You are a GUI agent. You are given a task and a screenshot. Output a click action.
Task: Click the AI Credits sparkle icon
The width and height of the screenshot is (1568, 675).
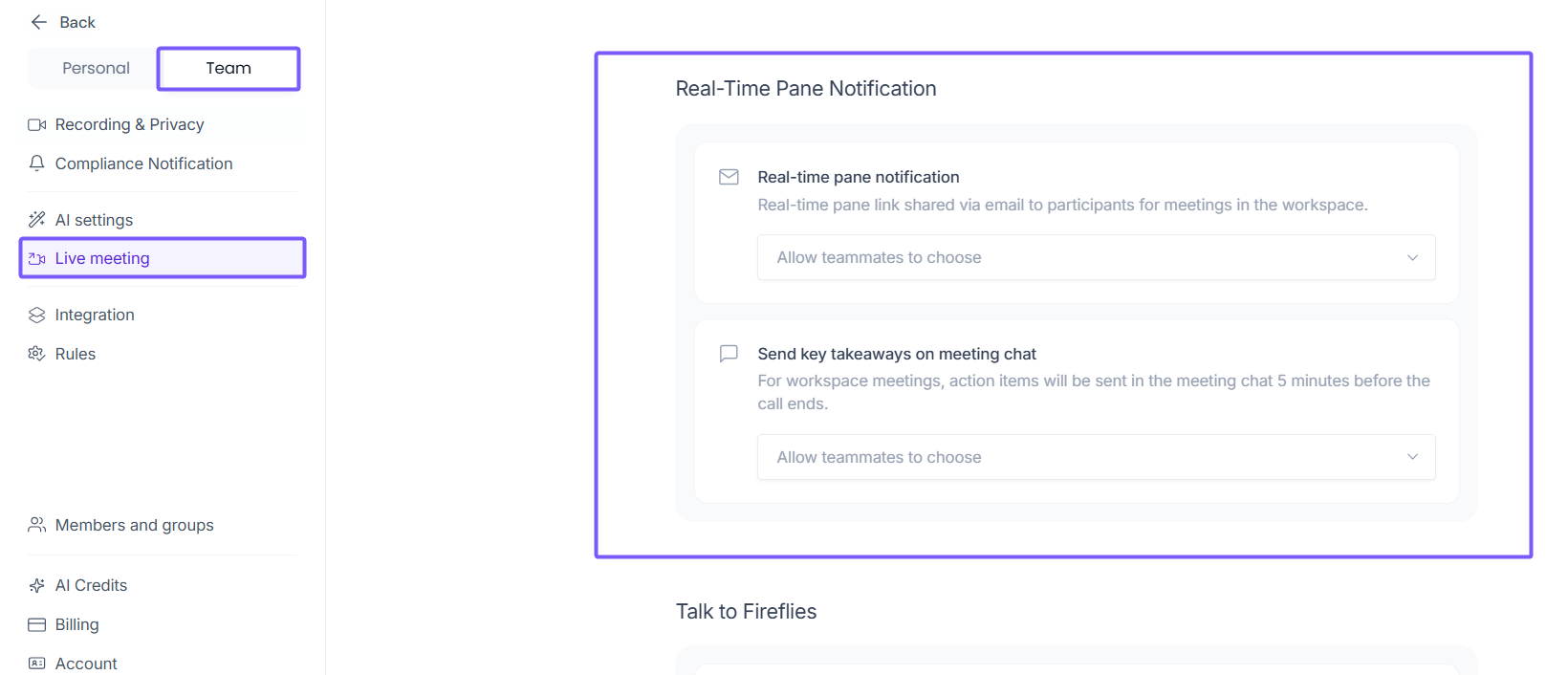(x=37, y=585)
